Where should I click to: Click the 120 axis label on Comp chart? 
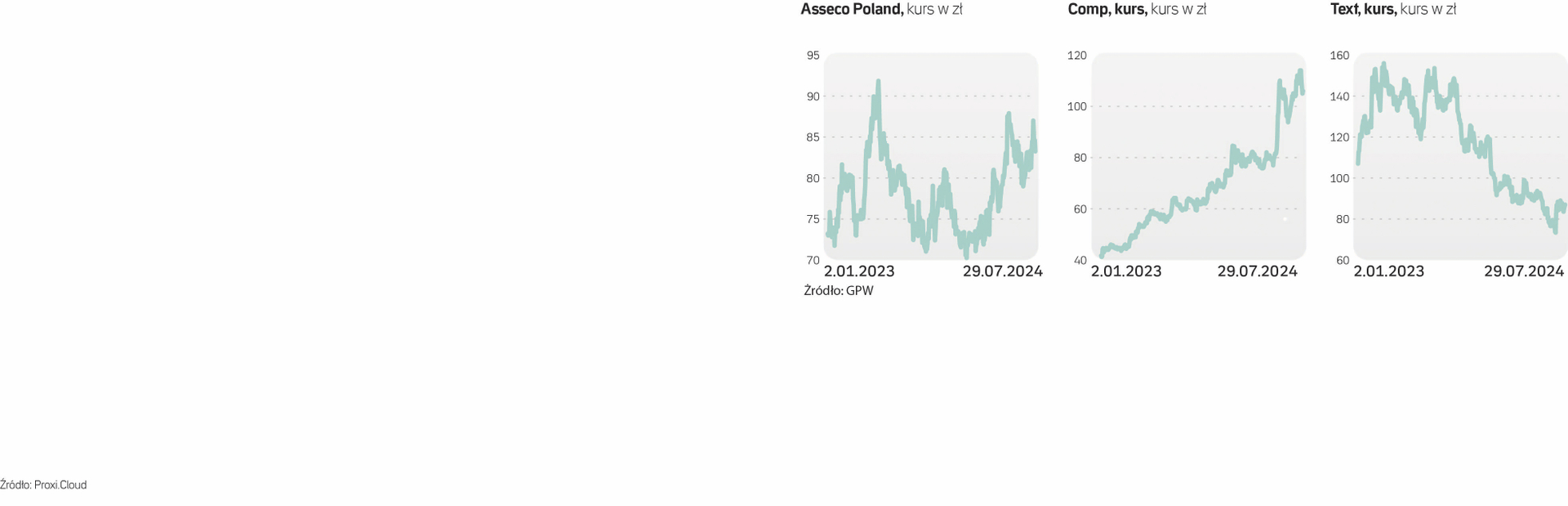(1077, 56)
